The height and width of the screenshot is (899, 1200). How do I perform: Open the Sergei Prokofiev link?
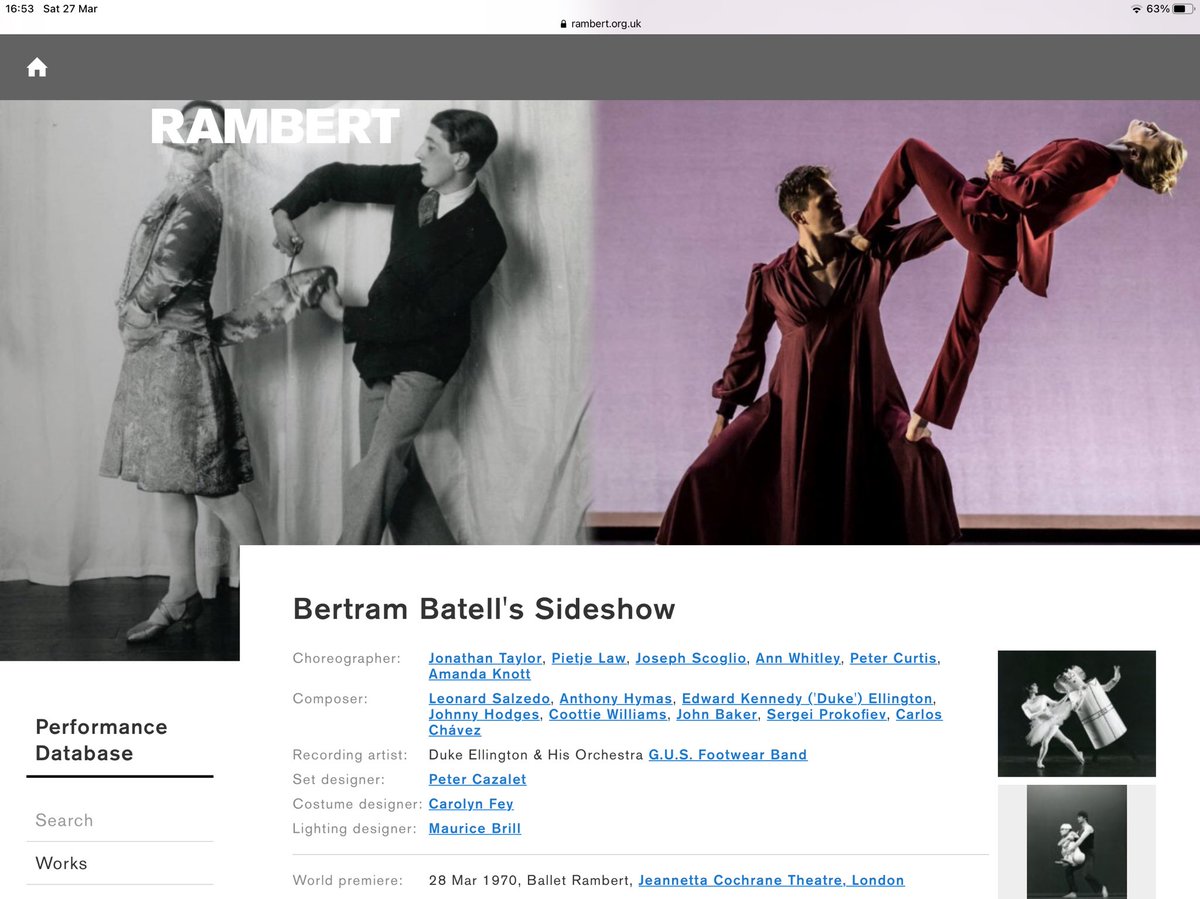[x=826, y=715]
